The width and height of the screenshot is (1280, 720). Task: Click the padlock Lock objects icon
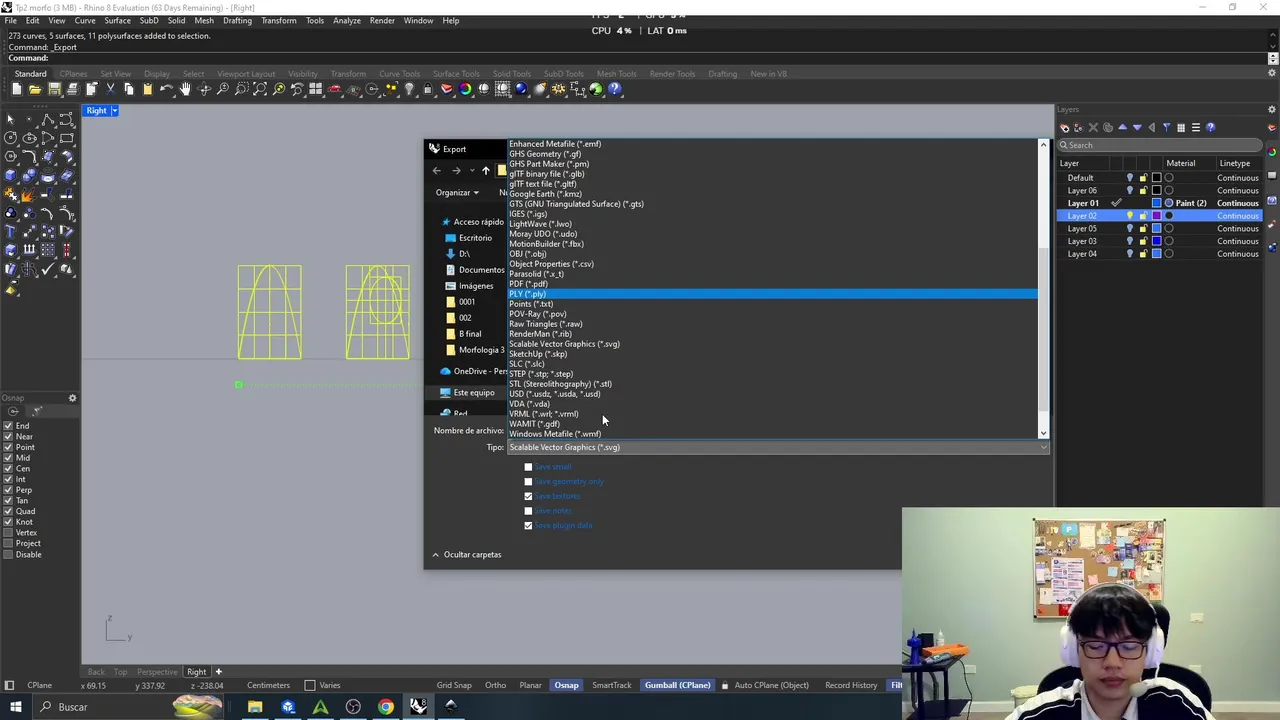[427, 89]
